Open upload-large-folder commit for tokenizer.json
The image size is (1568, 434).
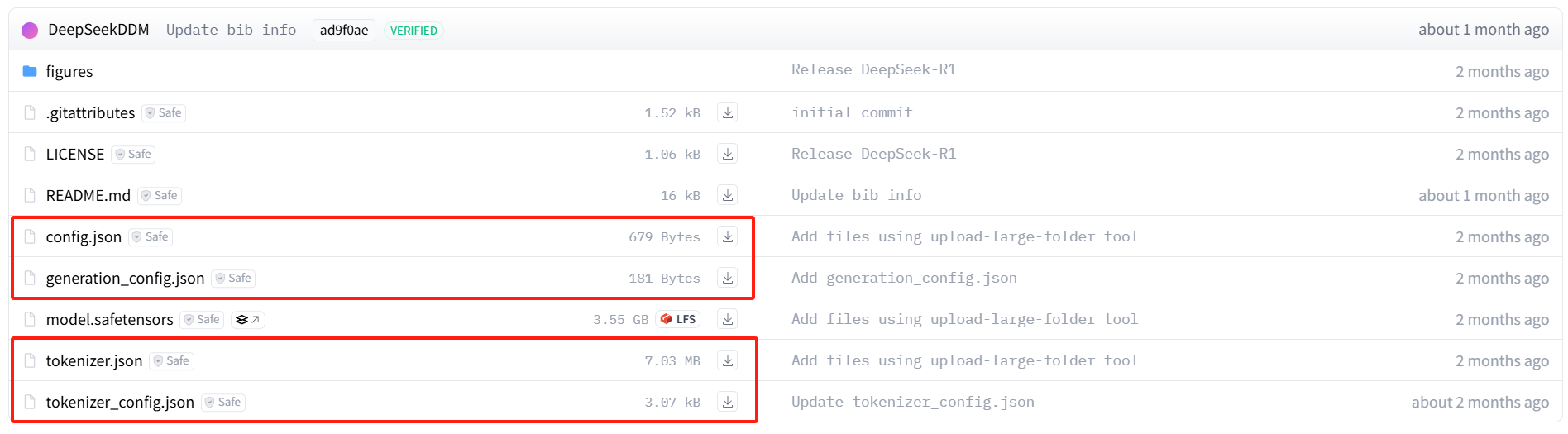pos(964,360)
